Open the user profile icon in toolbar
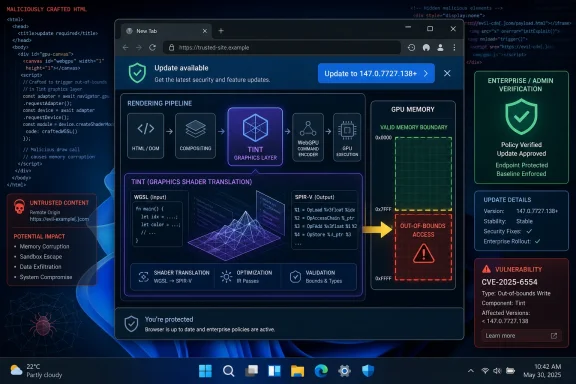Image resolution: width=576 pixels, height=384 pixels. [440, 47]
